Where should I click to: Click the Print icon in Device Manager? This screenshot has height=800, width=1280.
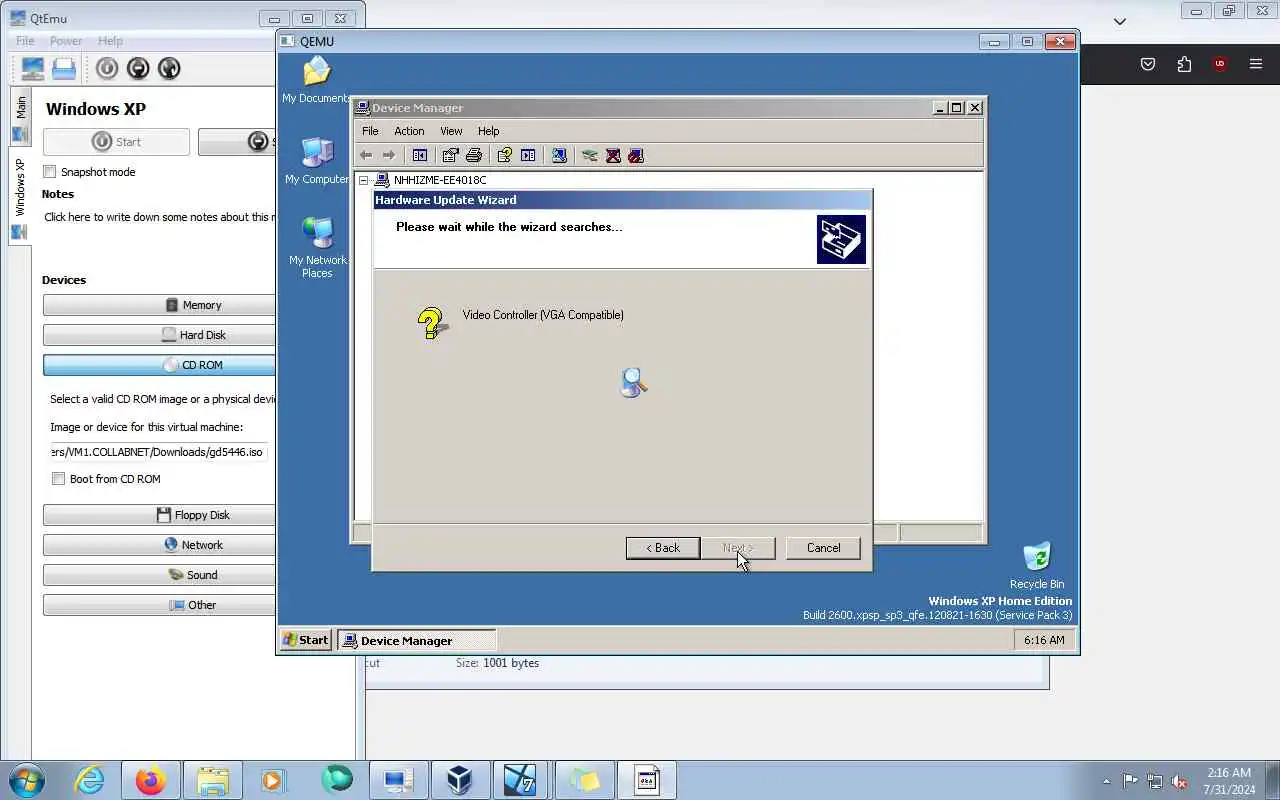474,155
